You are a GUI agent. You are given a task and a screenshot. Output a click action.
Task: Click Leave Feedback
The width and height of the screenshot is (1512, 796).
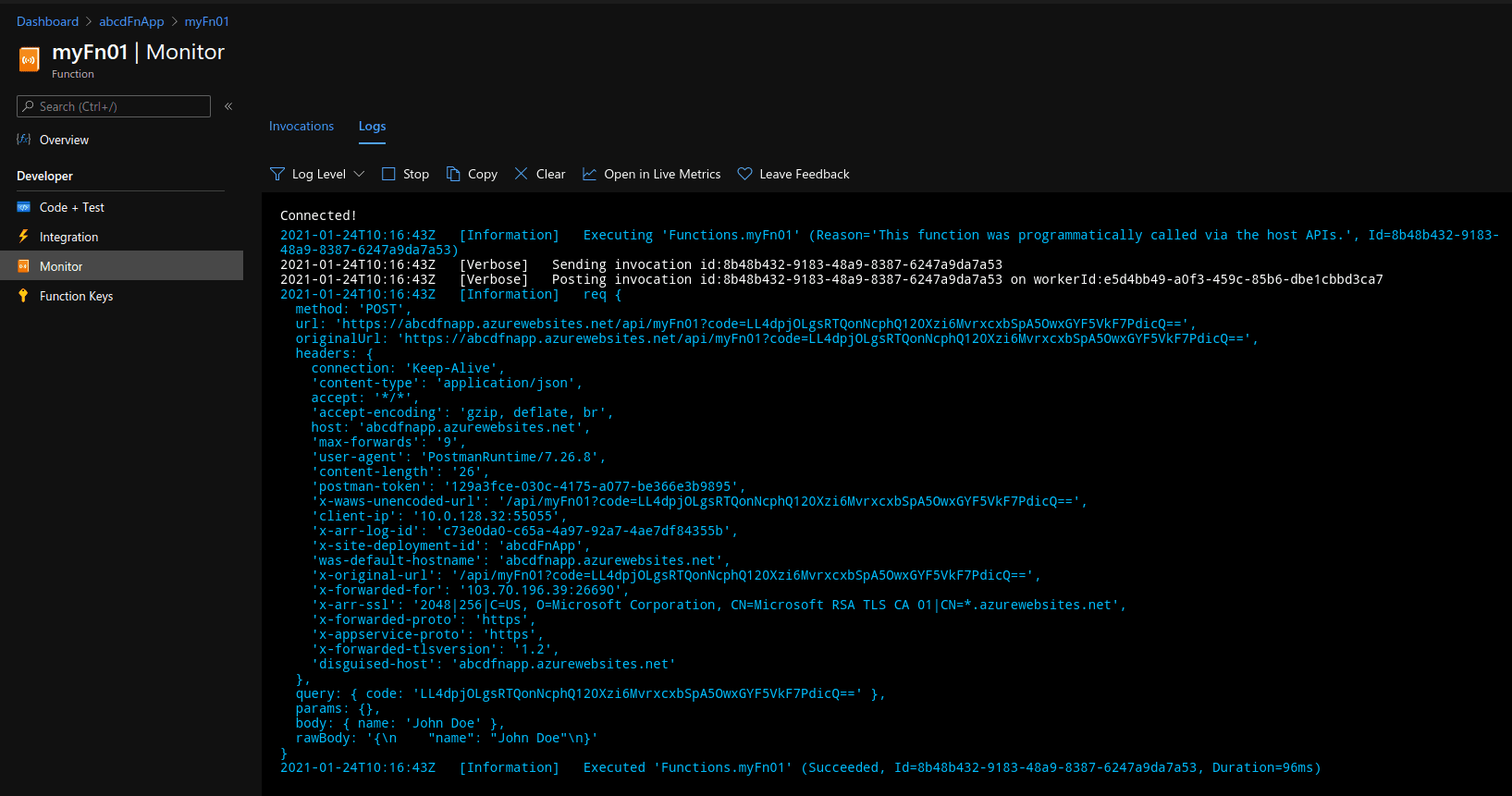(x=793, y=174)
